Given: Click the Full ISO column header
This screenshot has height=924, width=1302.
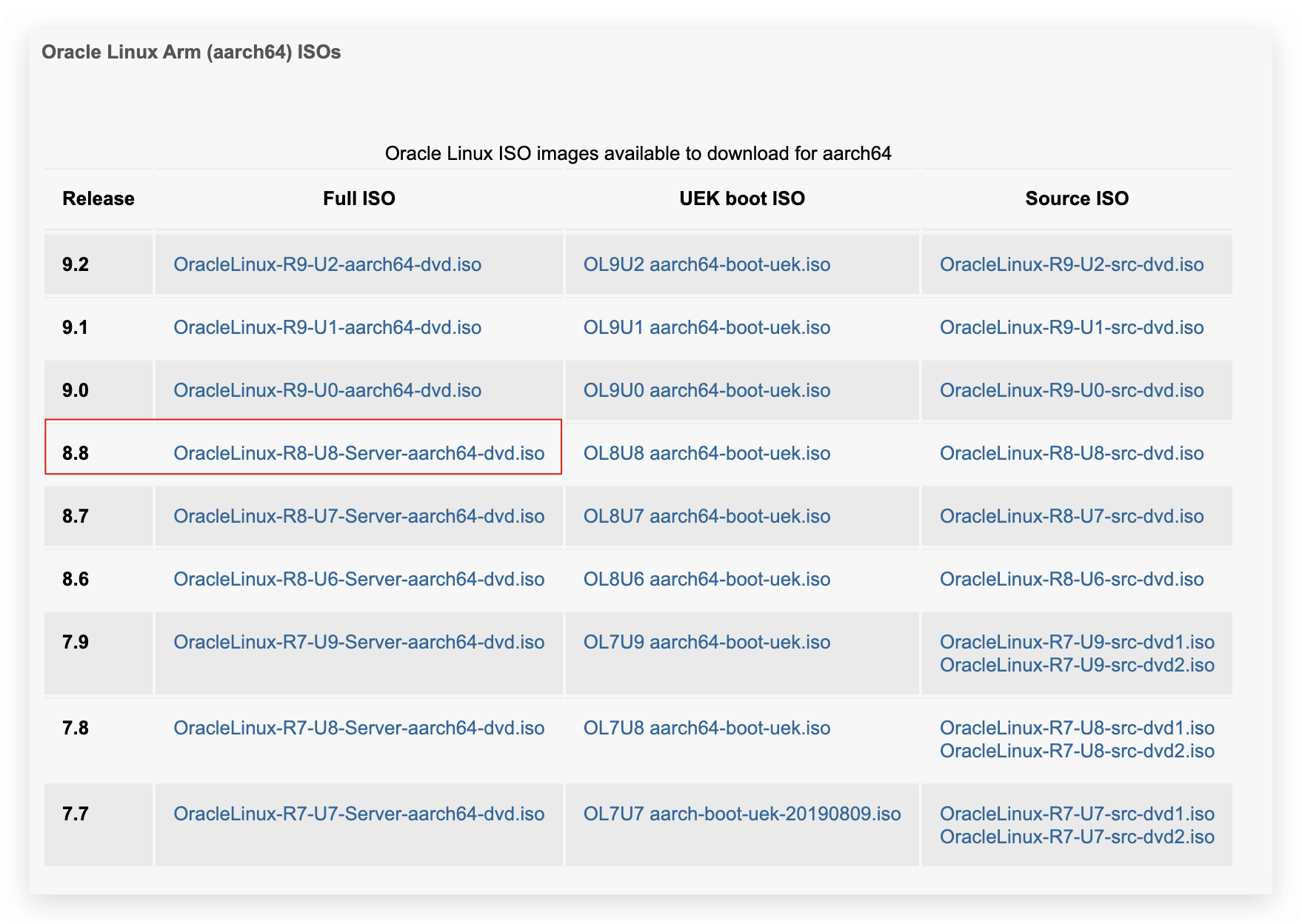Looking at the screenshot, I should [x=359, y=198].
